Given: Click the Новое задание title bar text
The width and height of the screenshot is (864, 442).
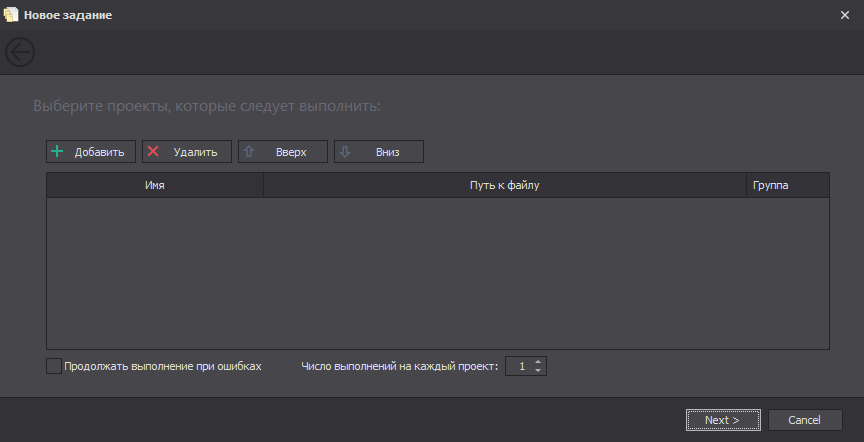Looking at the screenshot, I should point(68,15).
